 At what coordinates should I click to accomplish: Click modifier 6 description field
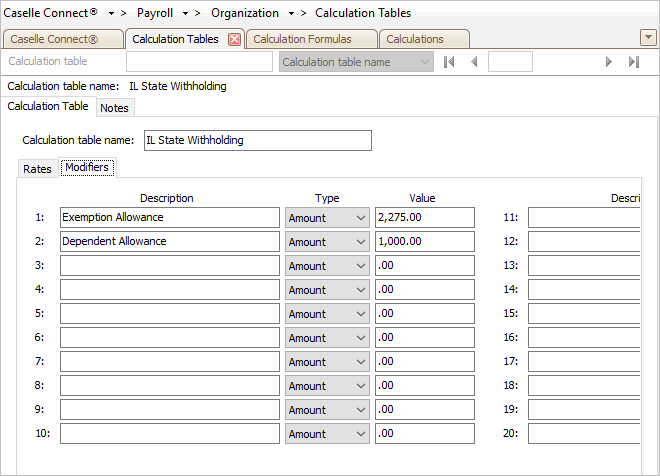pyautogui.click(x=170, y=338)
